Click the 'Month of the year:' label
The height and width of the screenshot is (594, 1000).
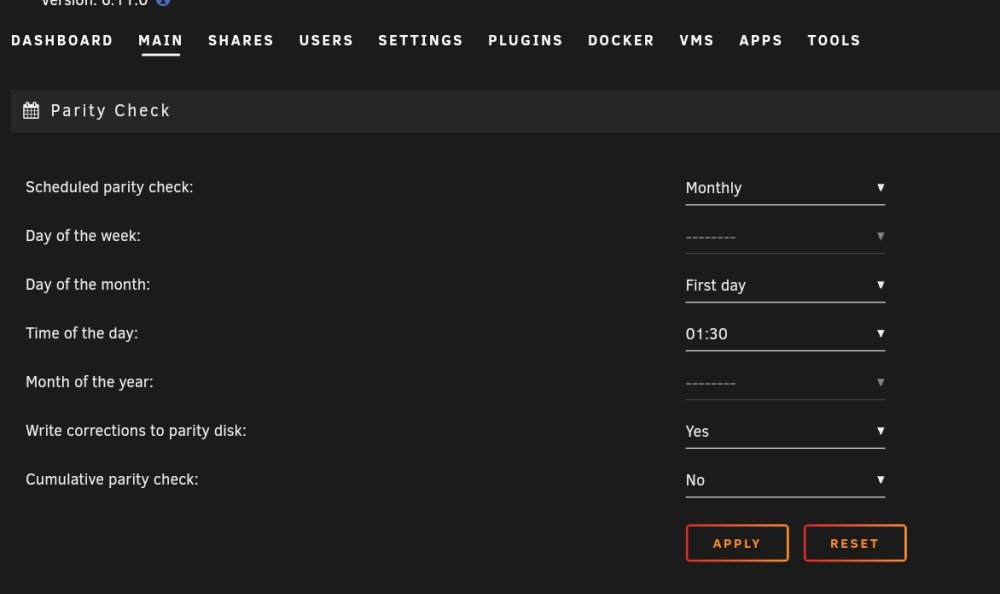tap(89, 382)
